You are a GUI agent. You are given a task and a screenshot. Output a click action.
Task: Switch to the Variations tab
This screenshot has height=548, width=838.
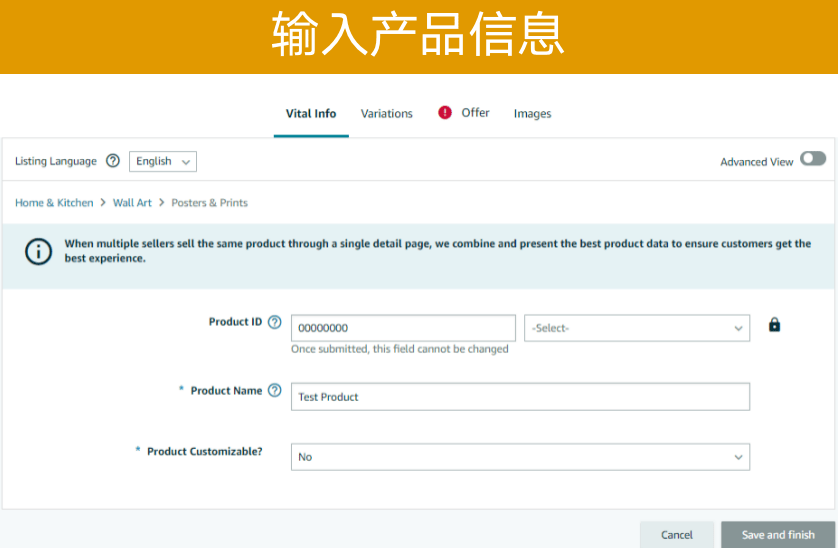387,114
